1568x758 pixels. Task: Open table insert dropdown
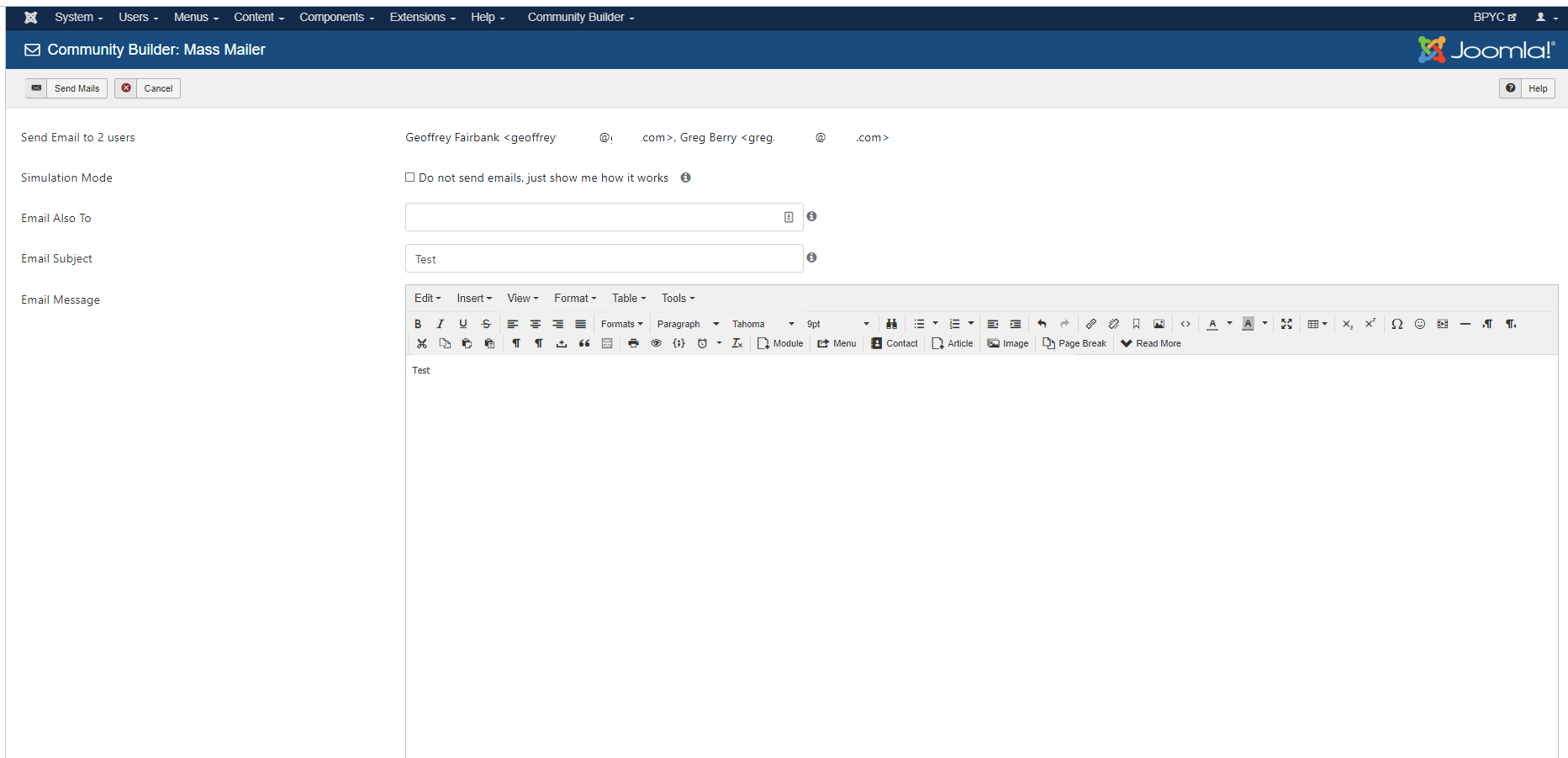(x=1317, y=324)
